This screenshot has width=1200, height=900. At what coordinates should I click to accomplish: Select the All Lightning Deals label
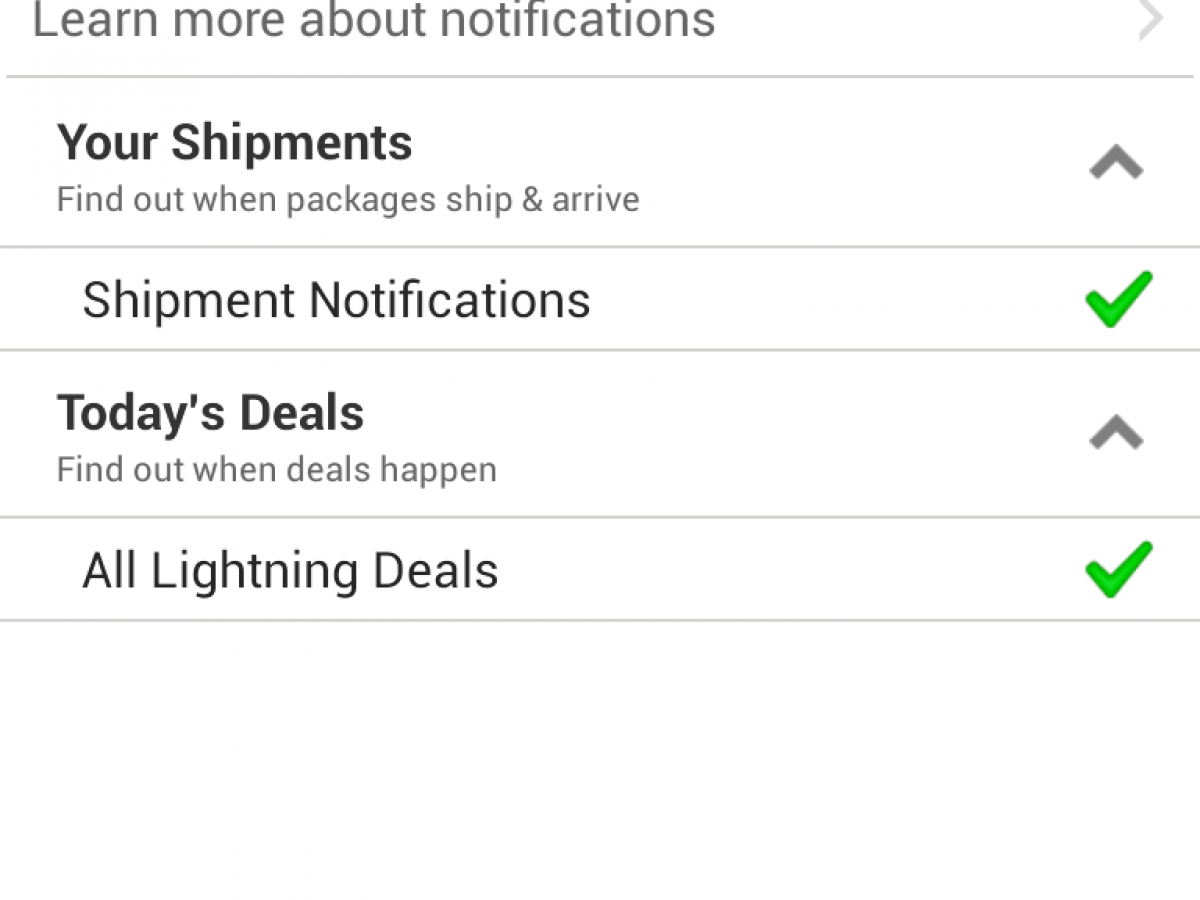[290, 571]
